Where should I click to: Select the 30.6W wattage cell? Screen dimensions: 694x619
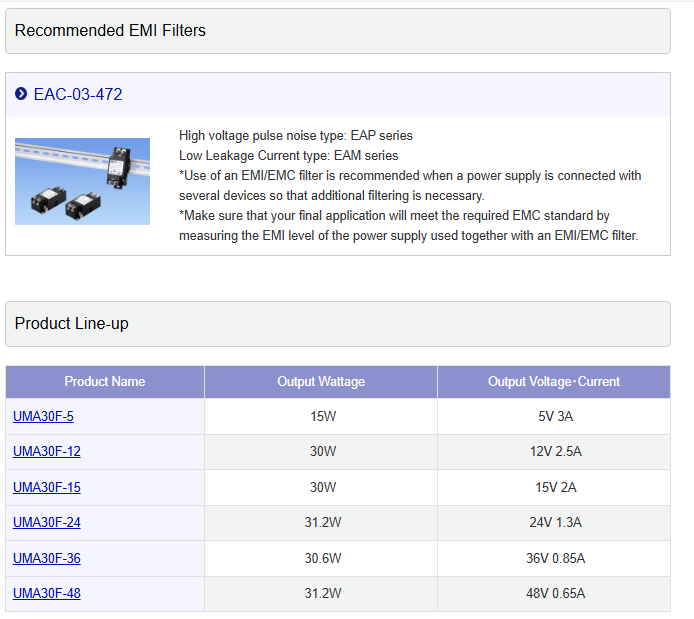coord(322,558)
